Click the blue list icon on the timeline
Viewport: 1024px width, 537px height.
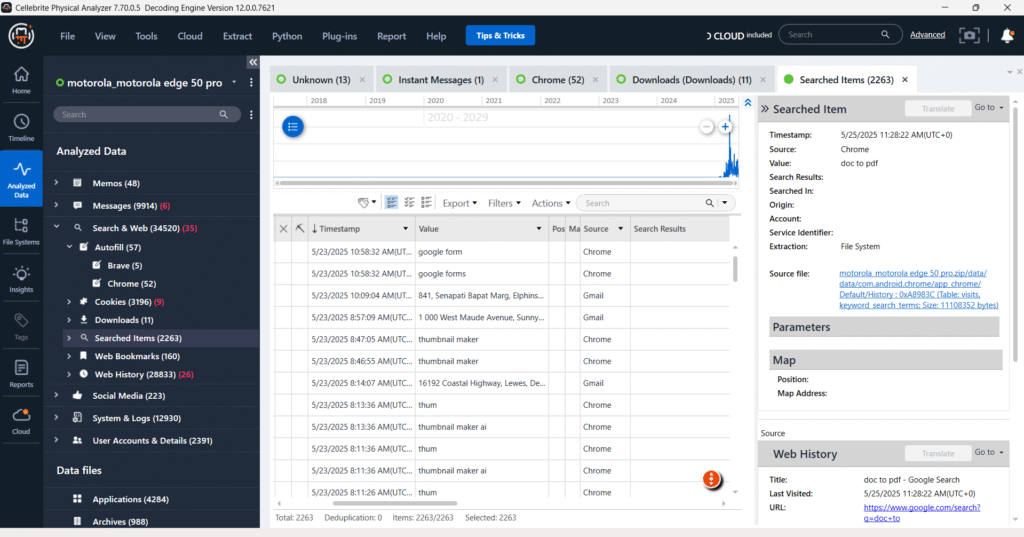tap(293, 127)
